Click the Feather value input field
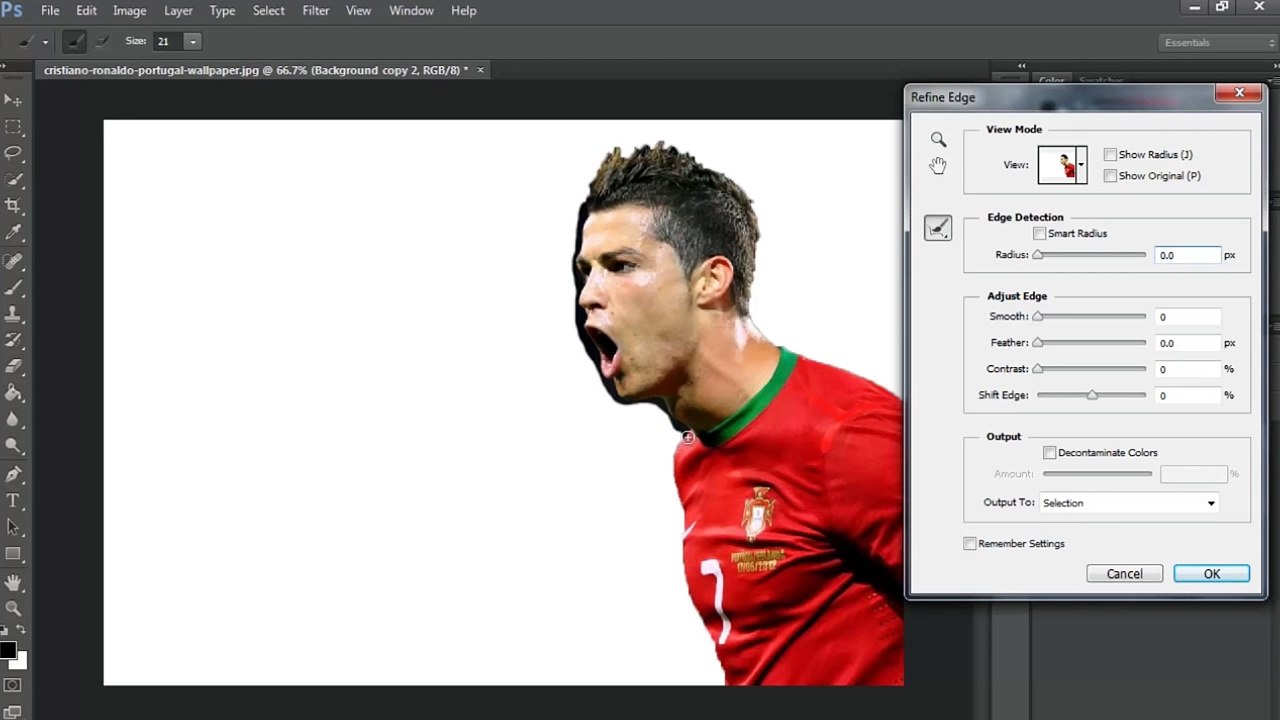Image resolution: width=1280 pixels, height=720 pixels. (1188, 343)
